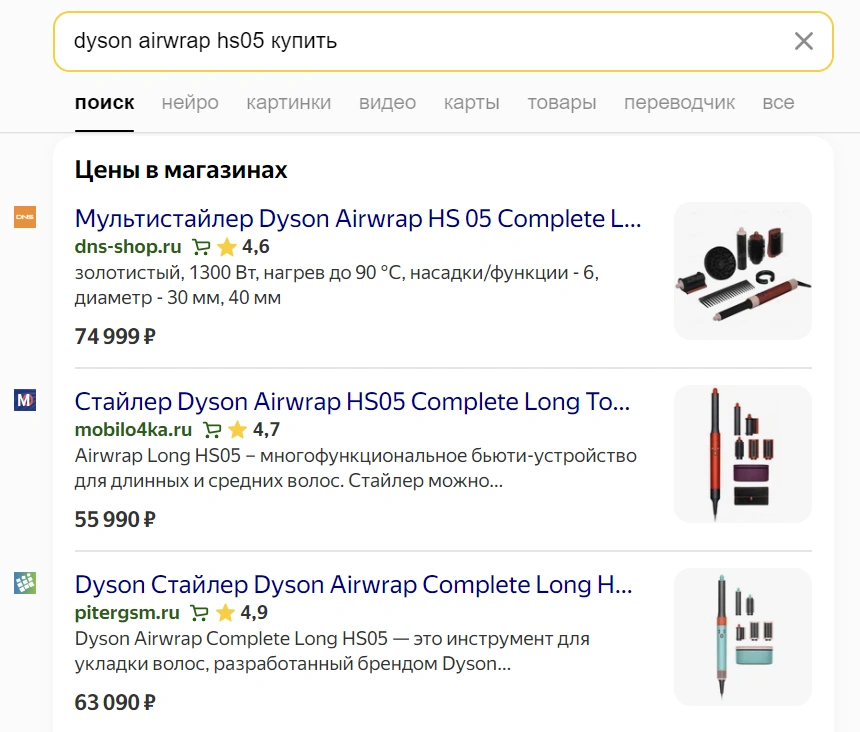860x732 pixels.
Task: Open the карты search tab
Action: click(x=471, y=102)
